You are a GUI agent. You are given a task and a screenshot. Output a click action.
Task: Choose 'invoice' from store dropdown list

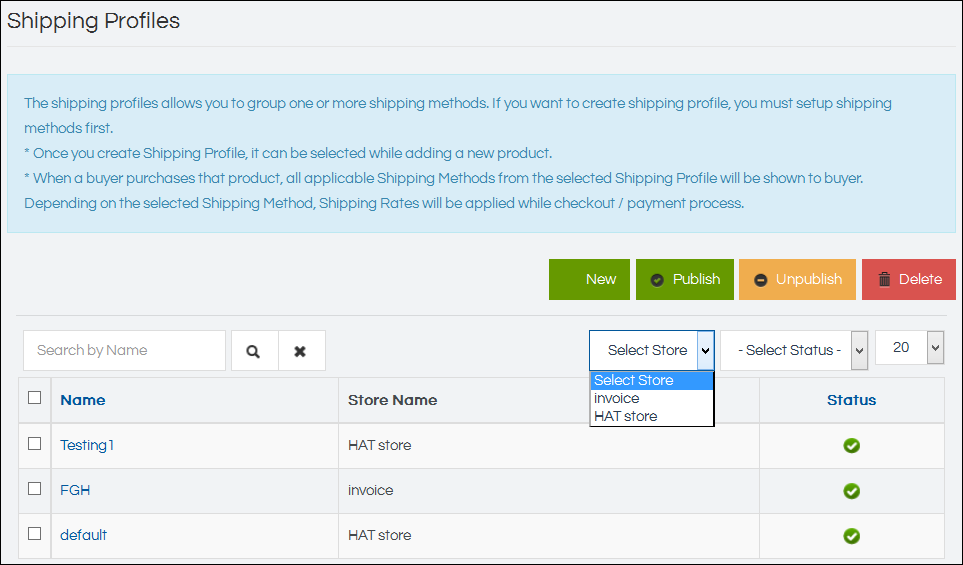(652, 398)
